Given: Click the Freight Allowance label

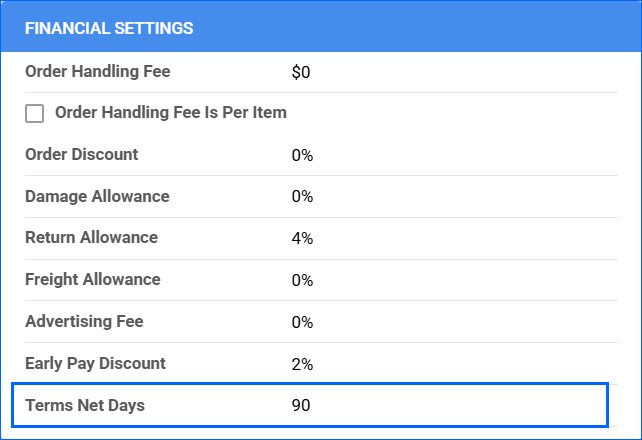Looking at the screenshot, I should pos(93,280).
